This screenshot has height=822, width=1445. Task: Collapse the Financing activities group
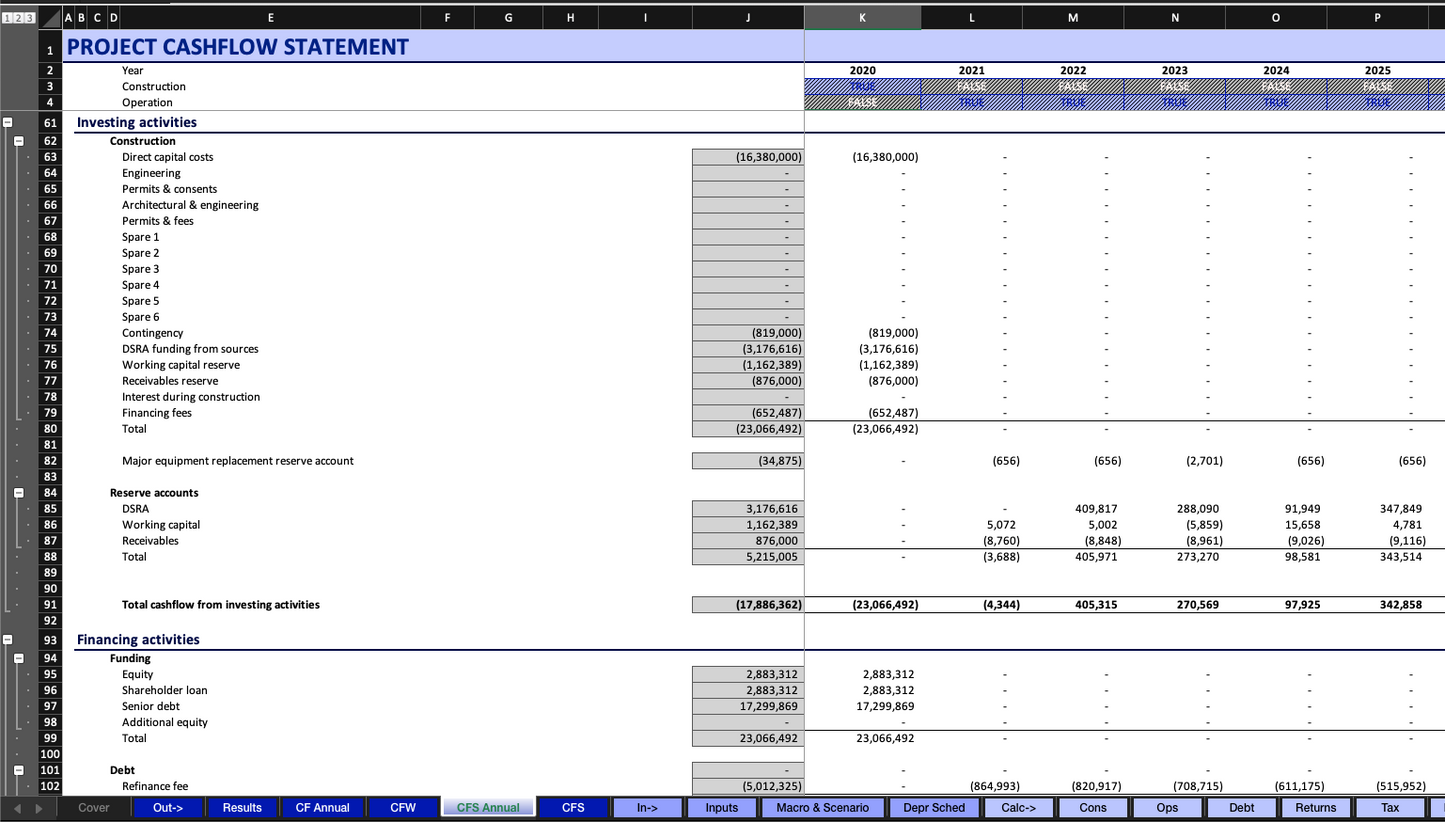(x=8, y=640)
